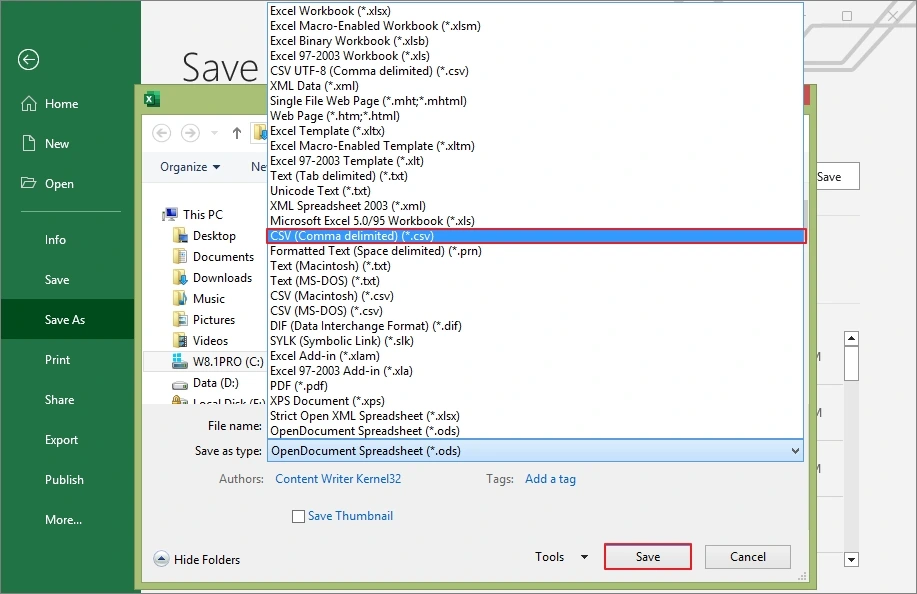The width and height of the screenshot is (917, 594).
Task: Click the Videos folder icon
Action: click(x=180, y=340)
